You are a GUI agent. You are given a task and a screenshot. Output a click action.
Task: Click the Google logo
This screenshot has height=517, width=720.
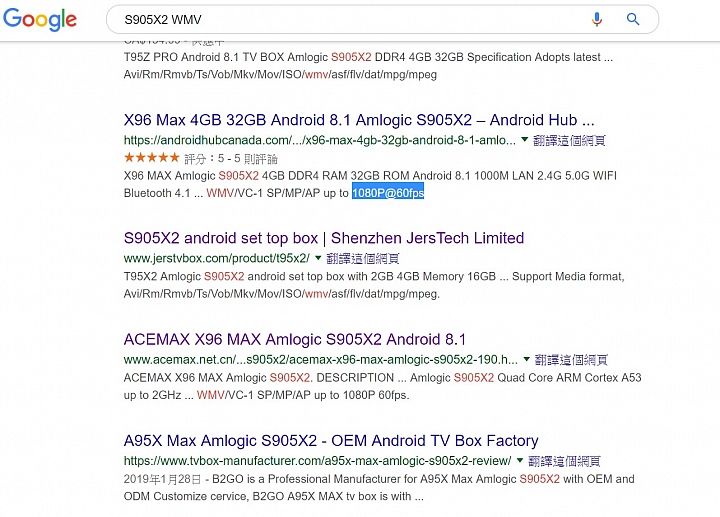click(40, 20)
